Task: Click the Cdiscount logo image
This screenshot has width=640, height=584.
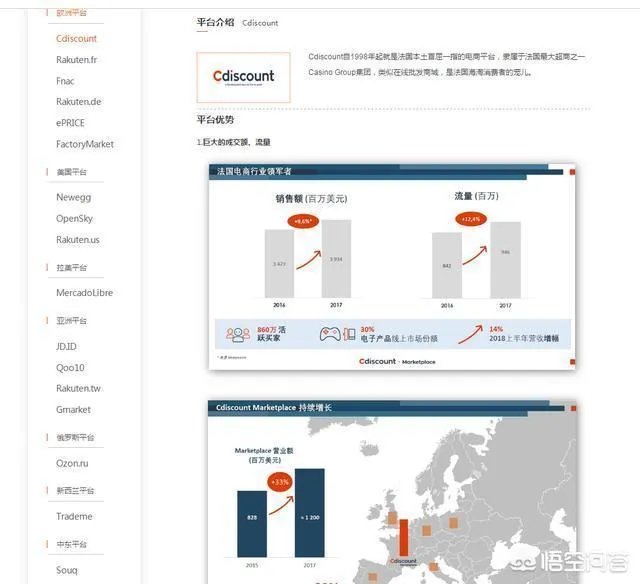Action: coord(243,77)
